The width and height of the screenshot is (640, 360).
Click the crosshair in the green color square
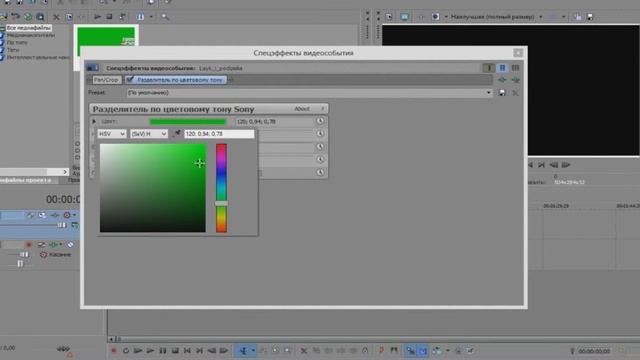coord(199,163)
